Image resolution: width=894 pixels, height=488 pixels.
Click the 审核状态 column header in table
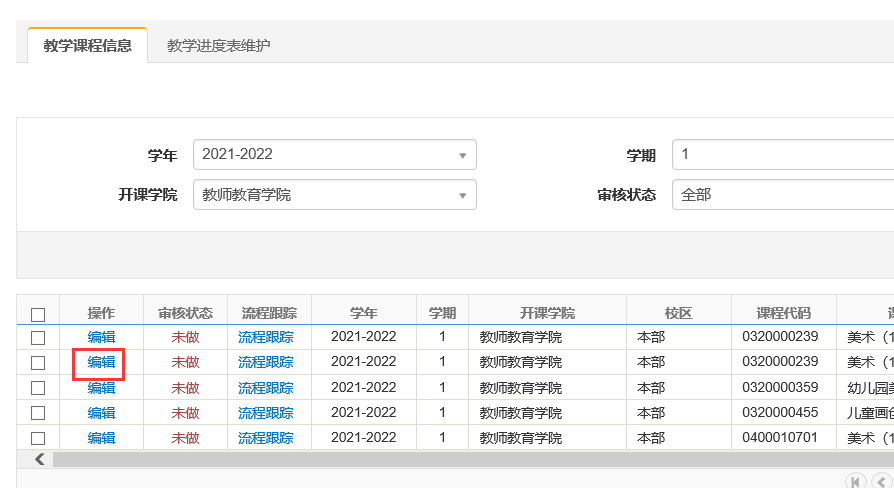(x=185, y=312)
